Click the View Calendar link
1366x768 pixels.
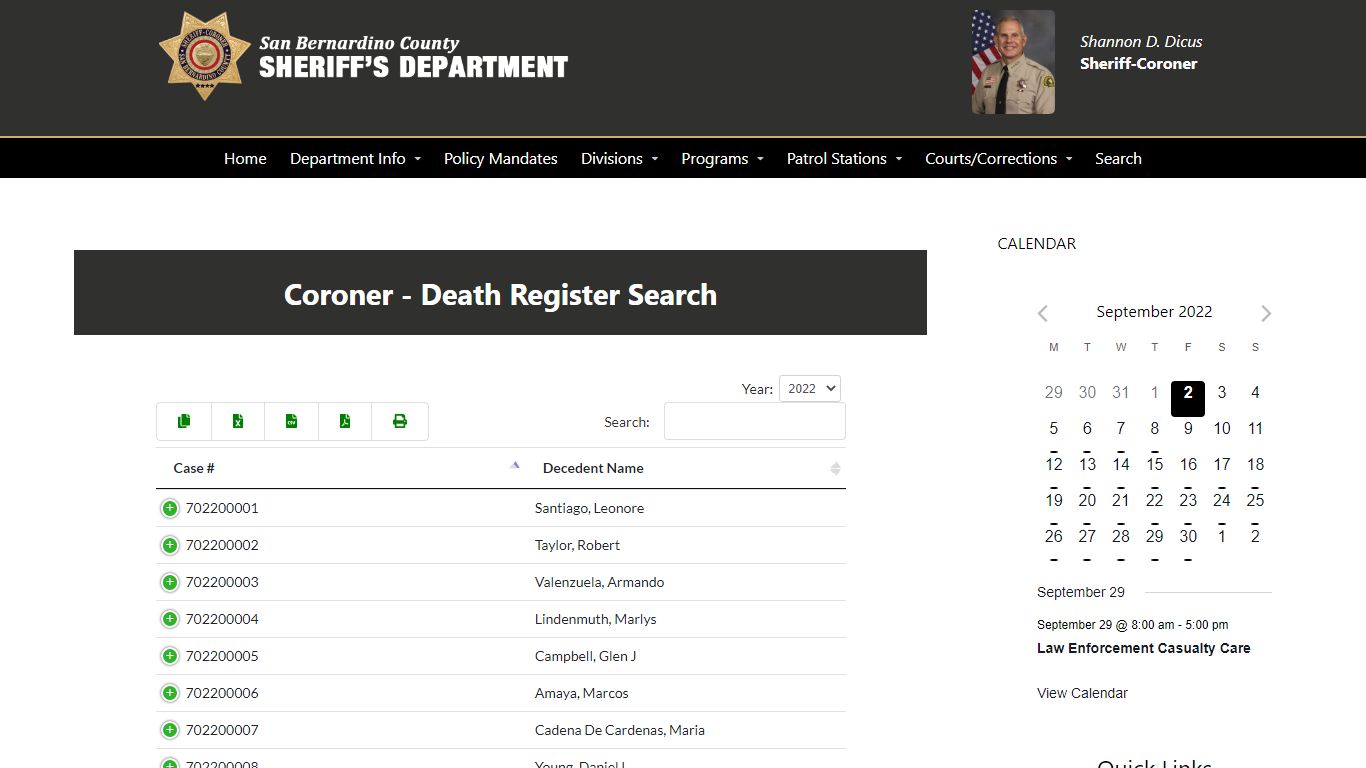tap(1081, 692)
